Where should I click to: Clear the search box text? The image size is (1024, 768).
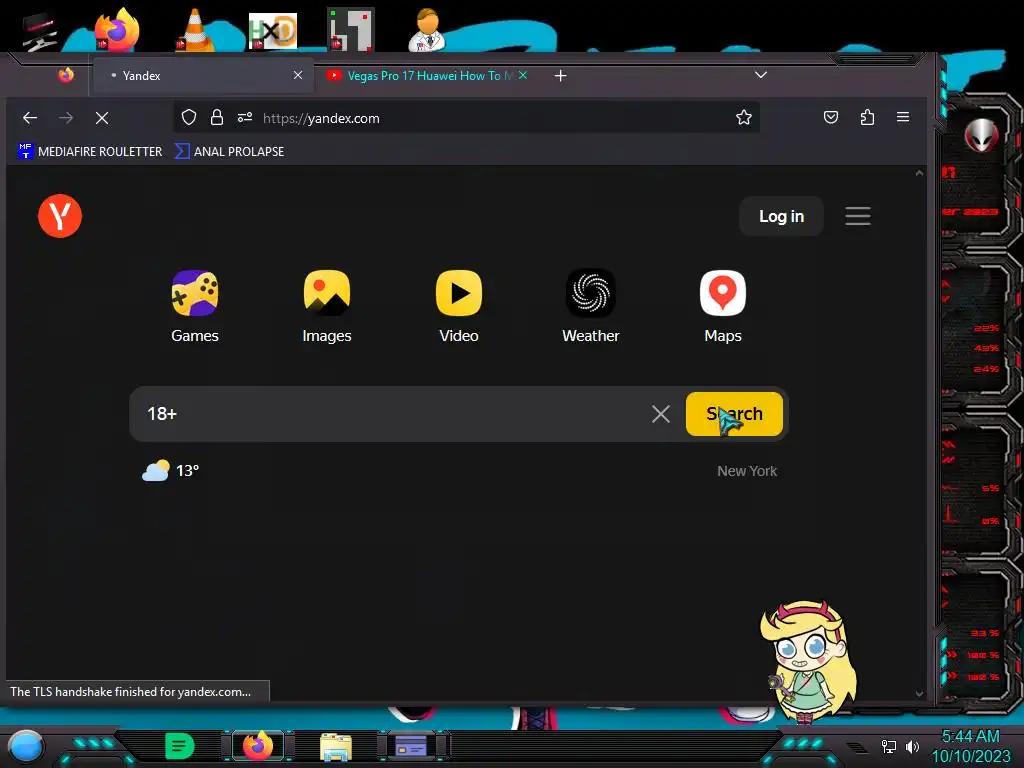[x=660, y=413]
